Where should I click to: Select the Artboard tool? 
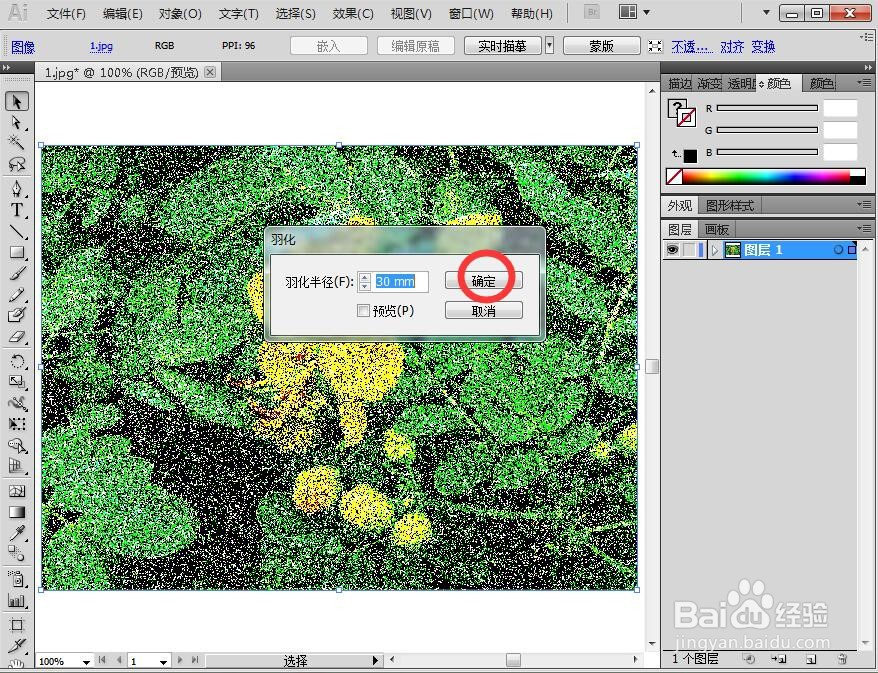[x=17, y=625]
